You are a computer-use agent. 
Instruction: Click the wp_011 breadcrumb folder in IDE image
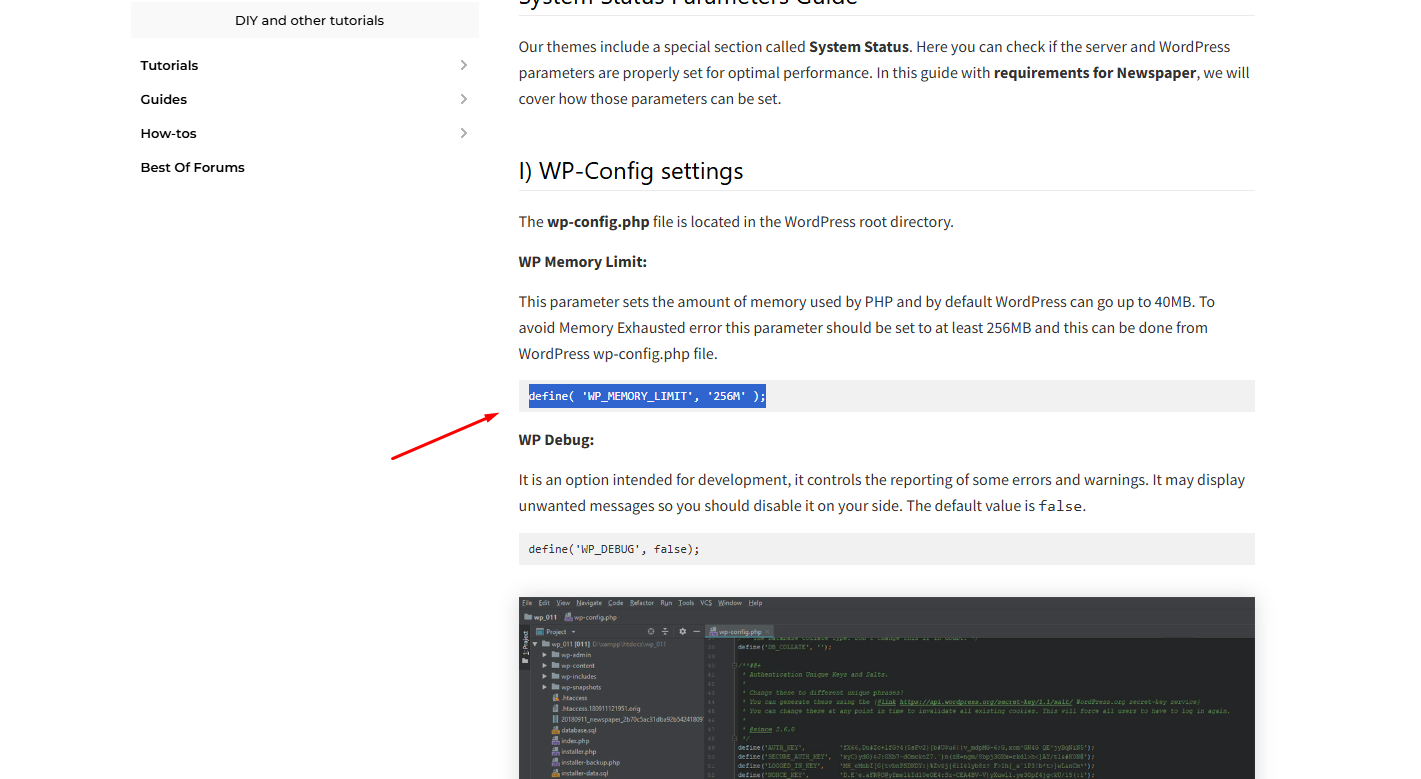click(540, 617)
